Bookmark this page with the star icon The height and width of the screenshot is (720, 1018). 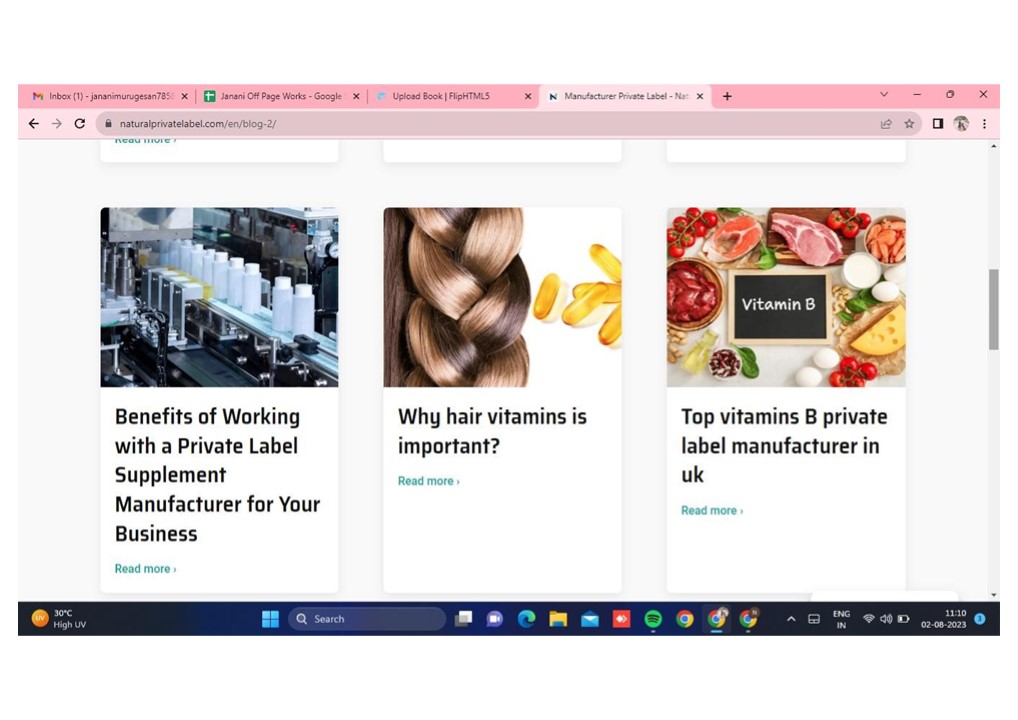click(x=909, y=123)
